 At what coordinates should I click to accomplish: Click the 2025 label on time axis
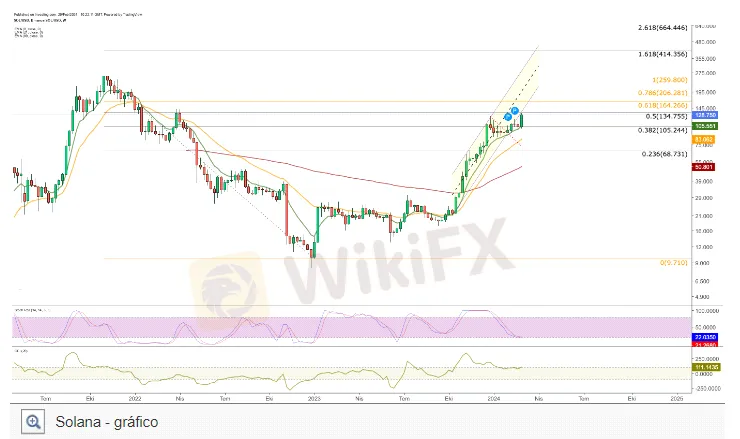click(x=676, y=398)
